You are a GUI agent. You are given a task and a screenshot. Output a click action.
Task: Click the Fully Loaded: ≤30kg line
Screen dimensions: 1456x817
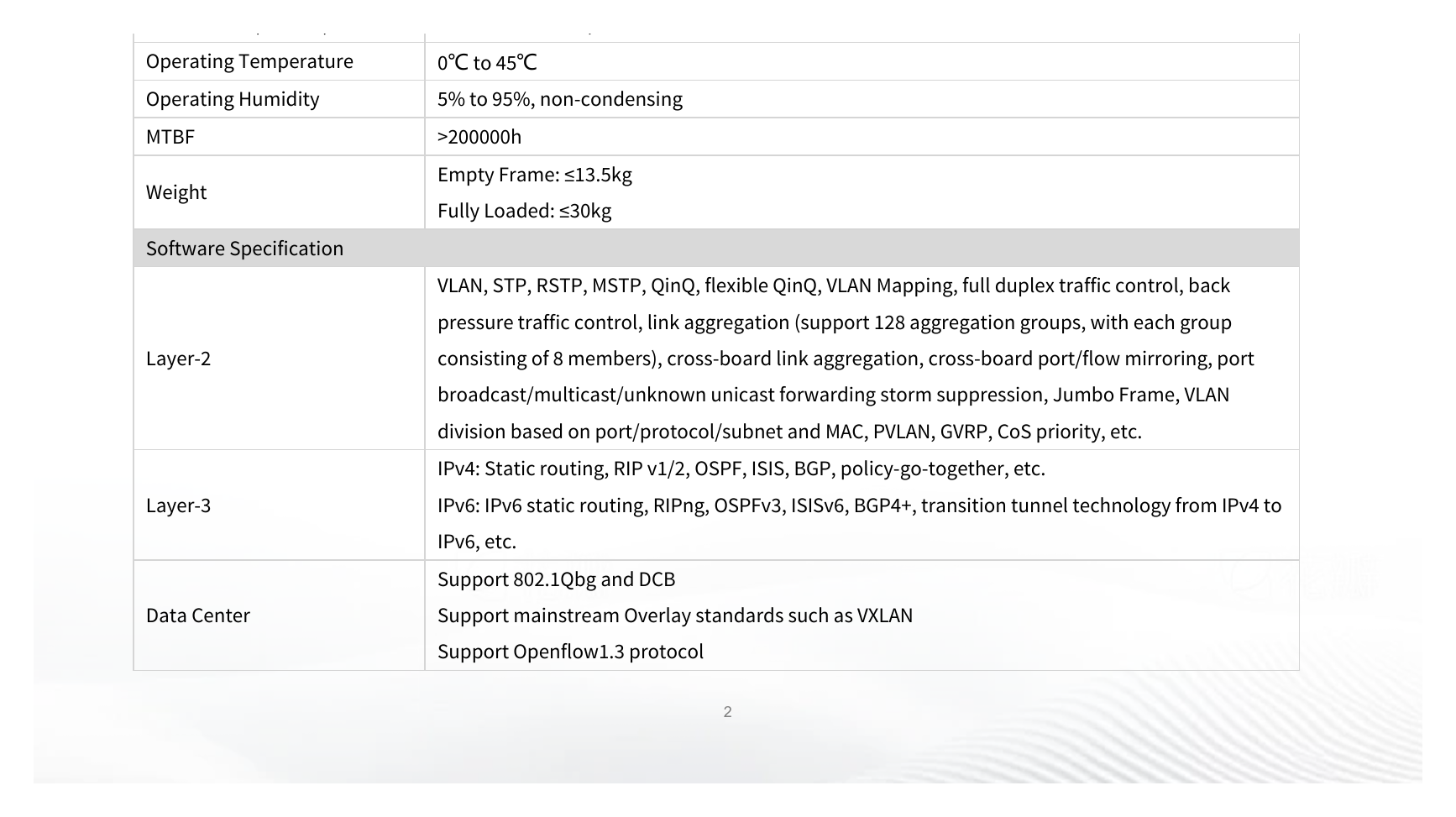point(525,211)
